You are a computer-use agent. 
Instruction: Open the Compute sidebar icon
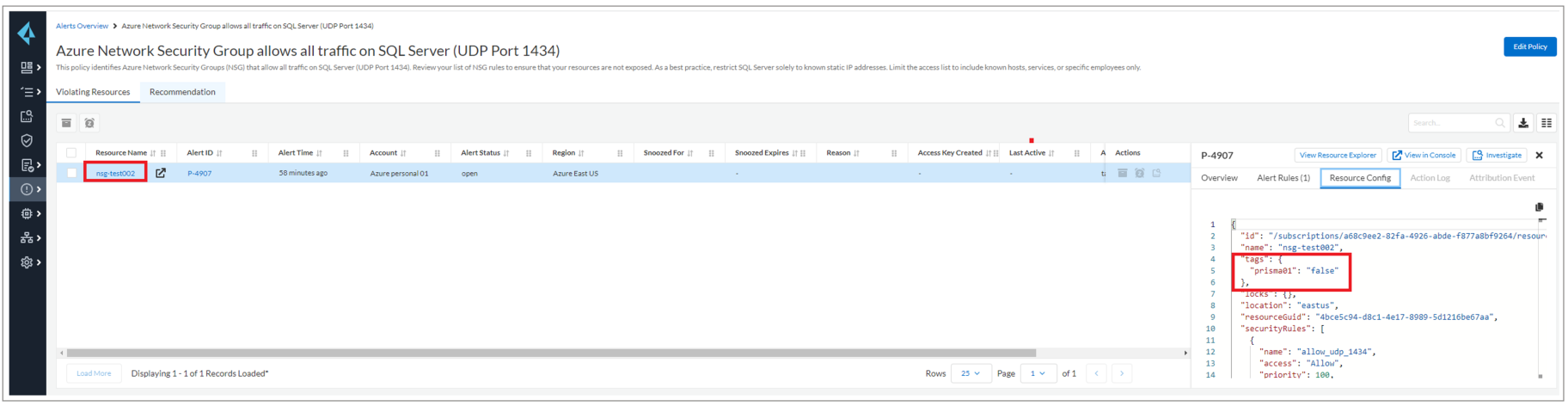tap(27, 213)
